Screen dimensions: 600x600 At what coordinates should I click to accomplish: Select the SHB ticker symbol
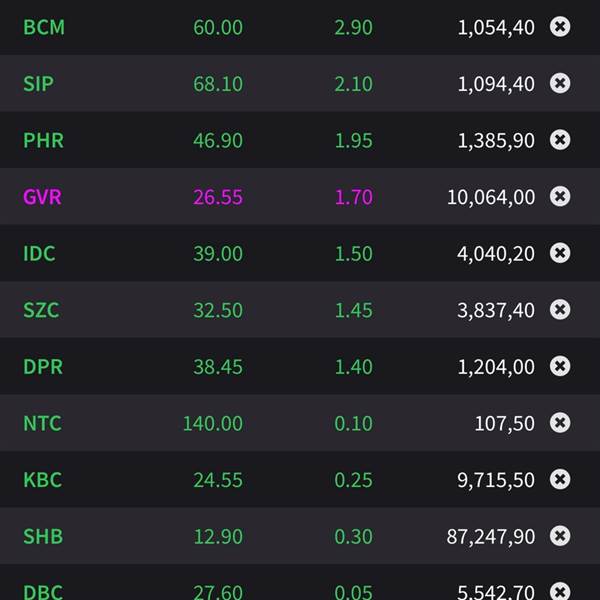(43, 537)
